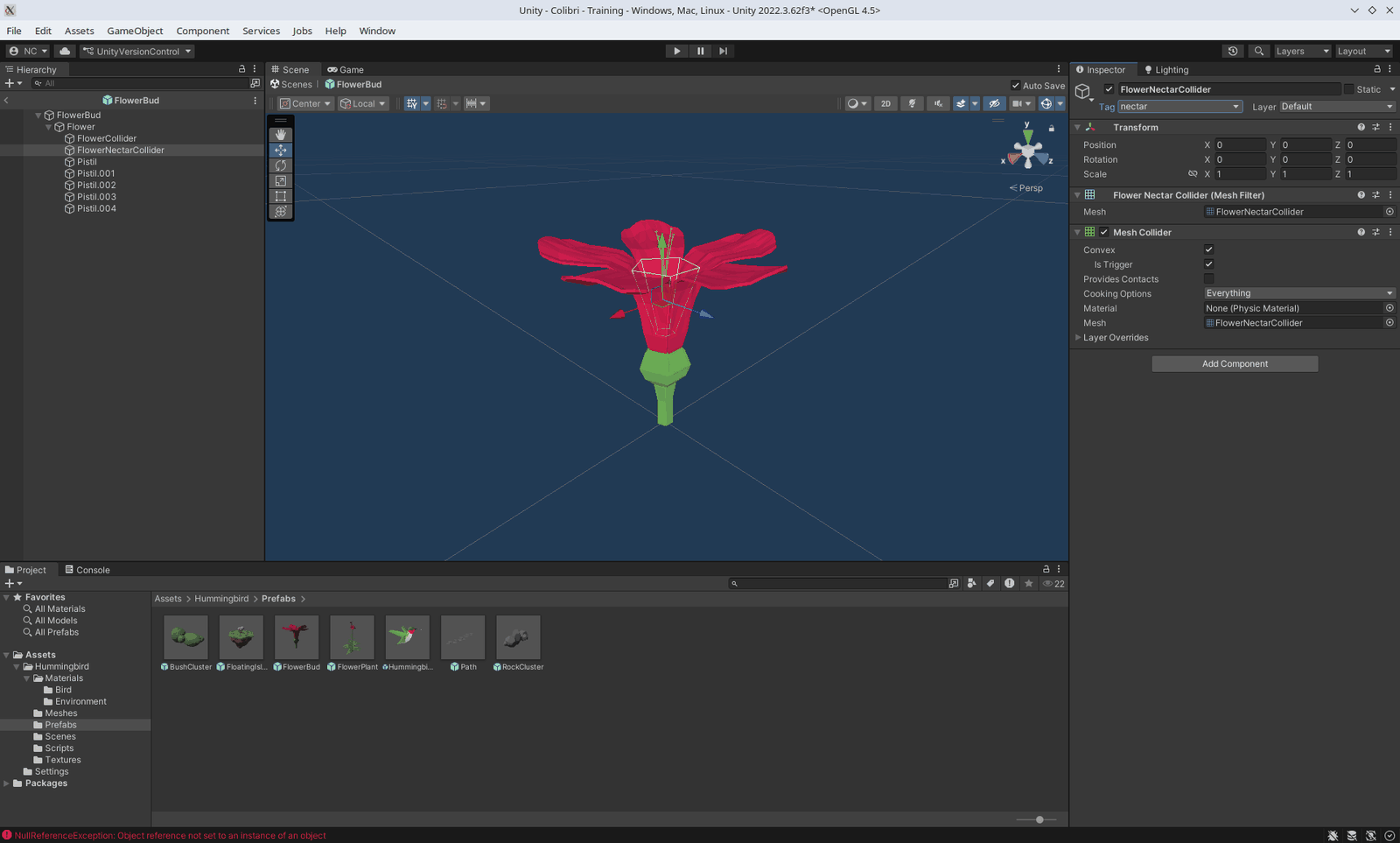Click the Persp projection label
Image resolution: width=1400 pixels, height=843 pixels.
pyautogui.click(x=1025, y=188)
